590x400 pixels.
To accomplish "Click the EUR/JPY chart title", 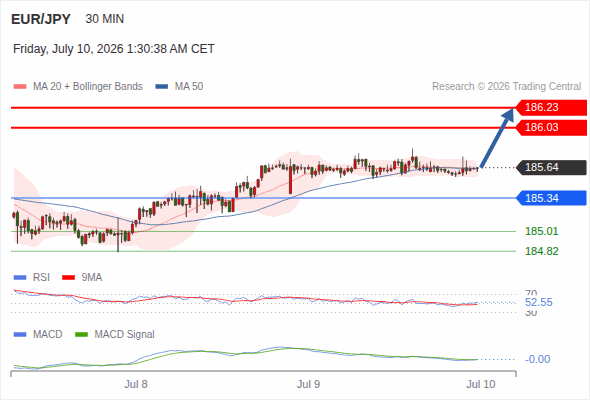I will point(41,19).
